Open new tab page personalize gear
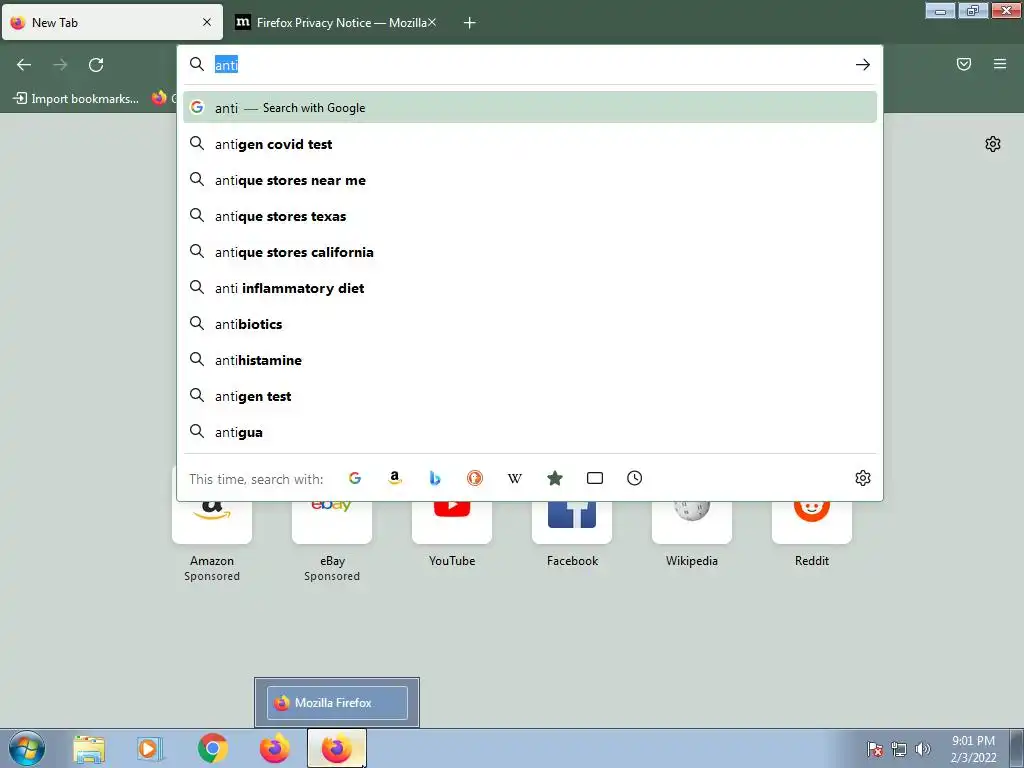This screenshot has height=768, width=1024. (993, 144)
